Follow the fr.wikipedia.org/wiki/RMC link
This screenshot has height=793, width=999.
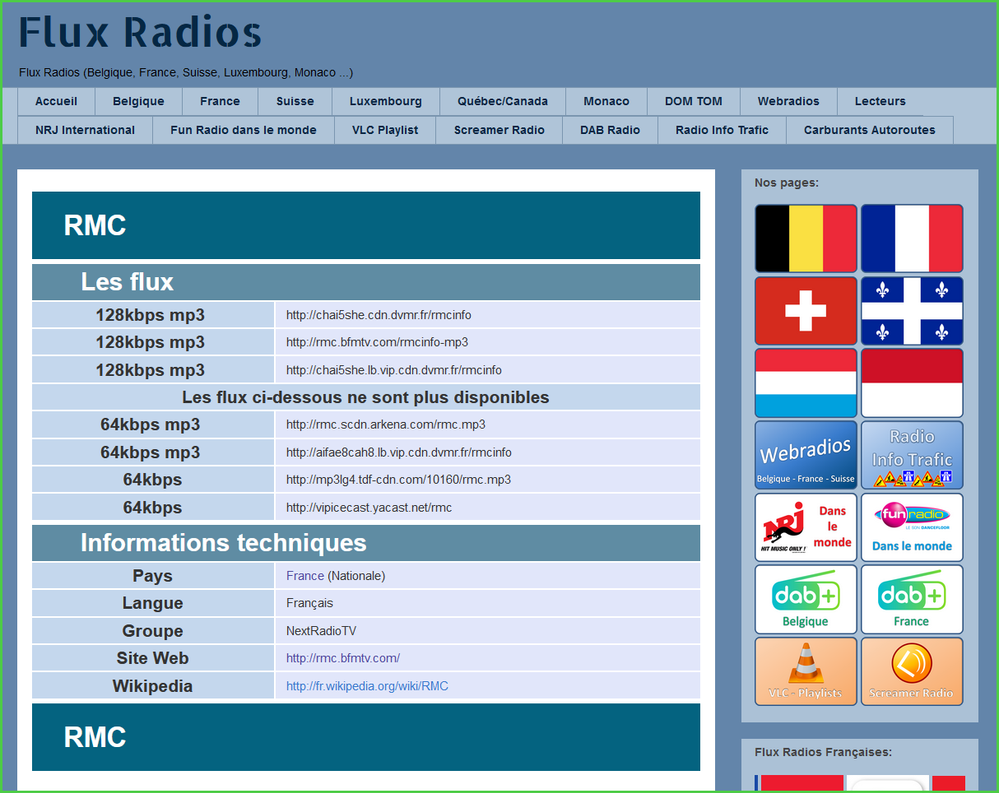(367, 686)
